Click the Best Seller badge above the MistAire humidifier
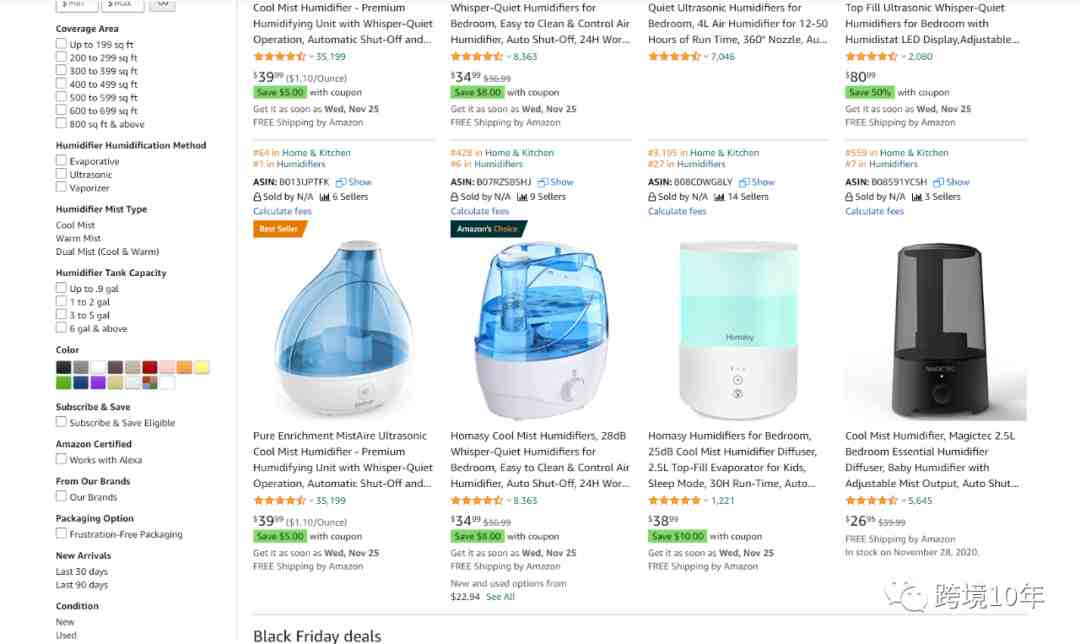The image size is (1080, 644). [x=279, y=229]
